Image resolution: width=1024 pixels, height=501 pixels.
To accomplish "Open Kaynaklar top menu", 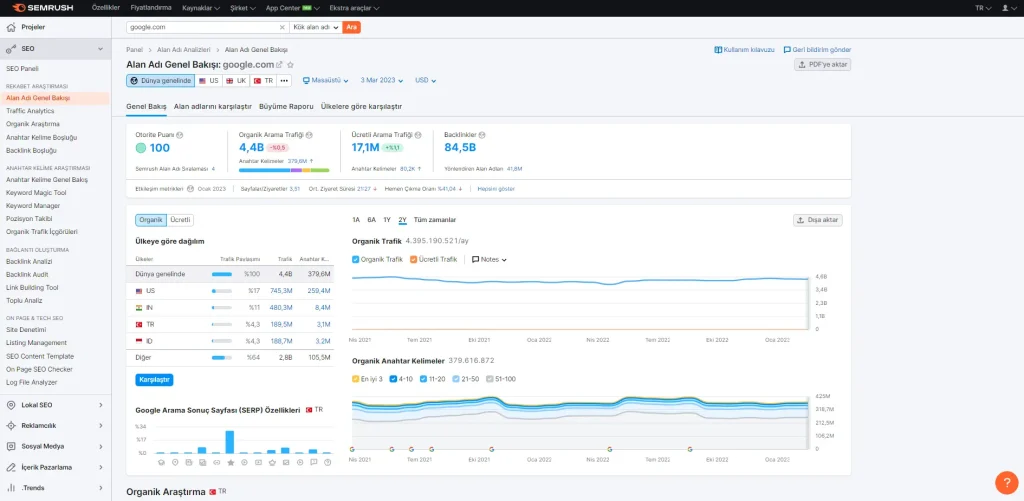I will (200, 8).
